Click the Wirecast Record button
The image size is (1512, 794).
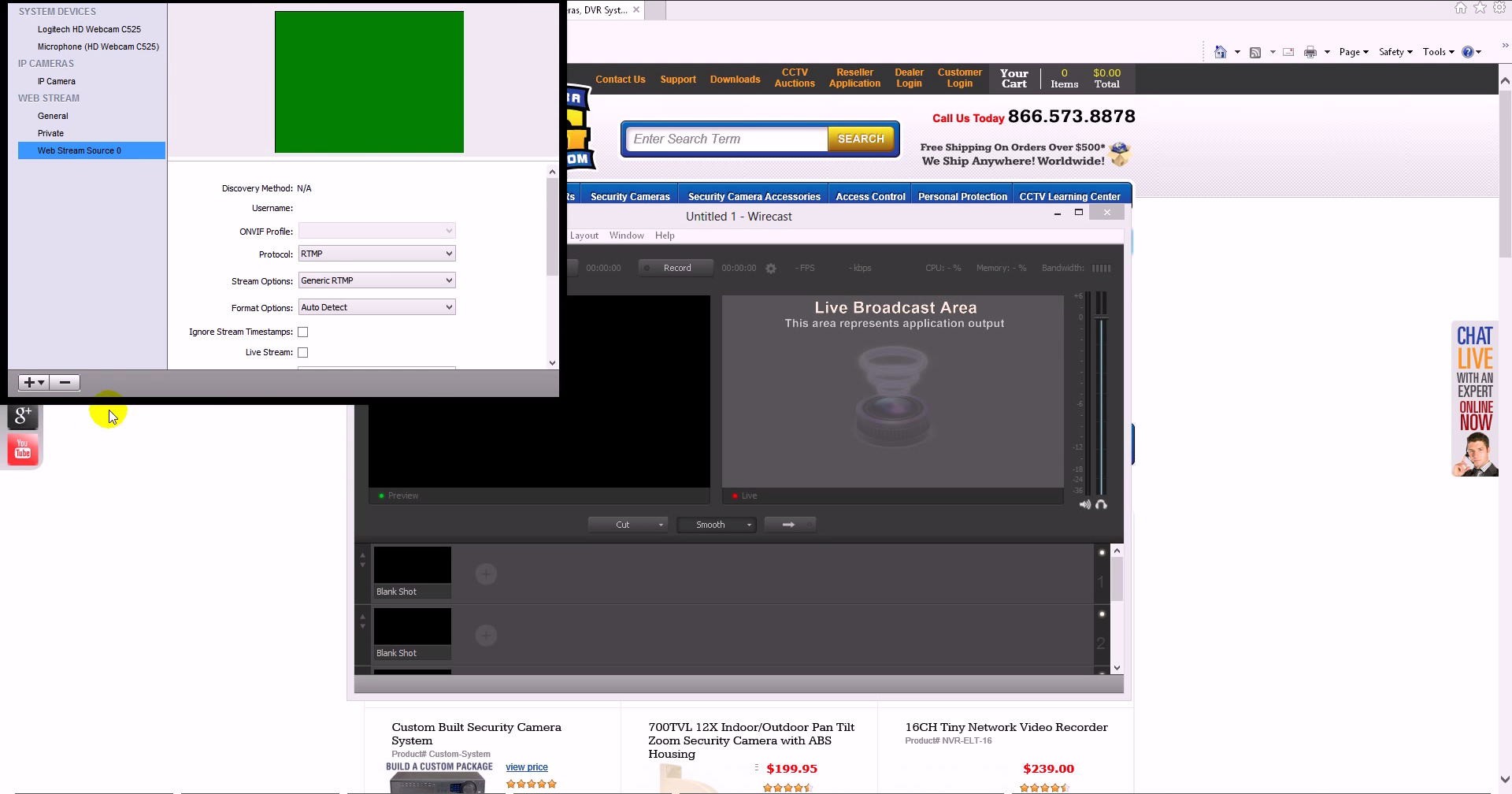pos(676,268)
